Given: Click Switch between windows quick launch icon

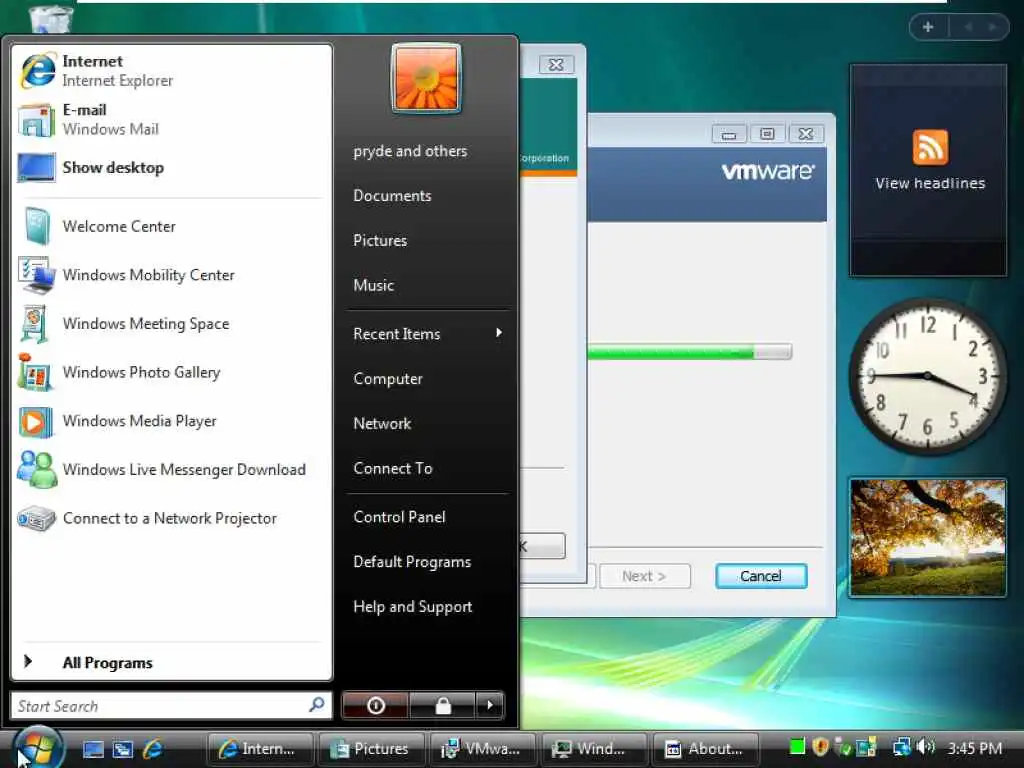Looking at the screenshot, I should coord(123,749).
